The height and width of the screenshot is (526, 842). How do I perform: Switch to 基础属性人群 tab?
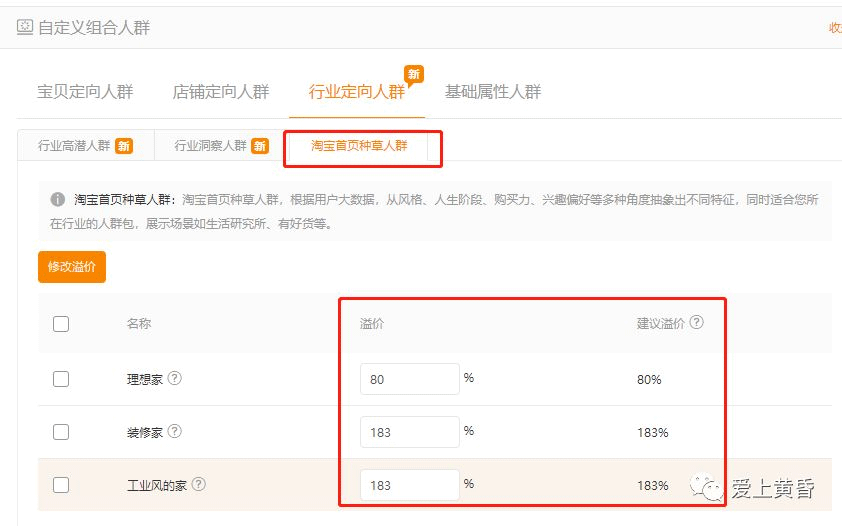point(493,92)
